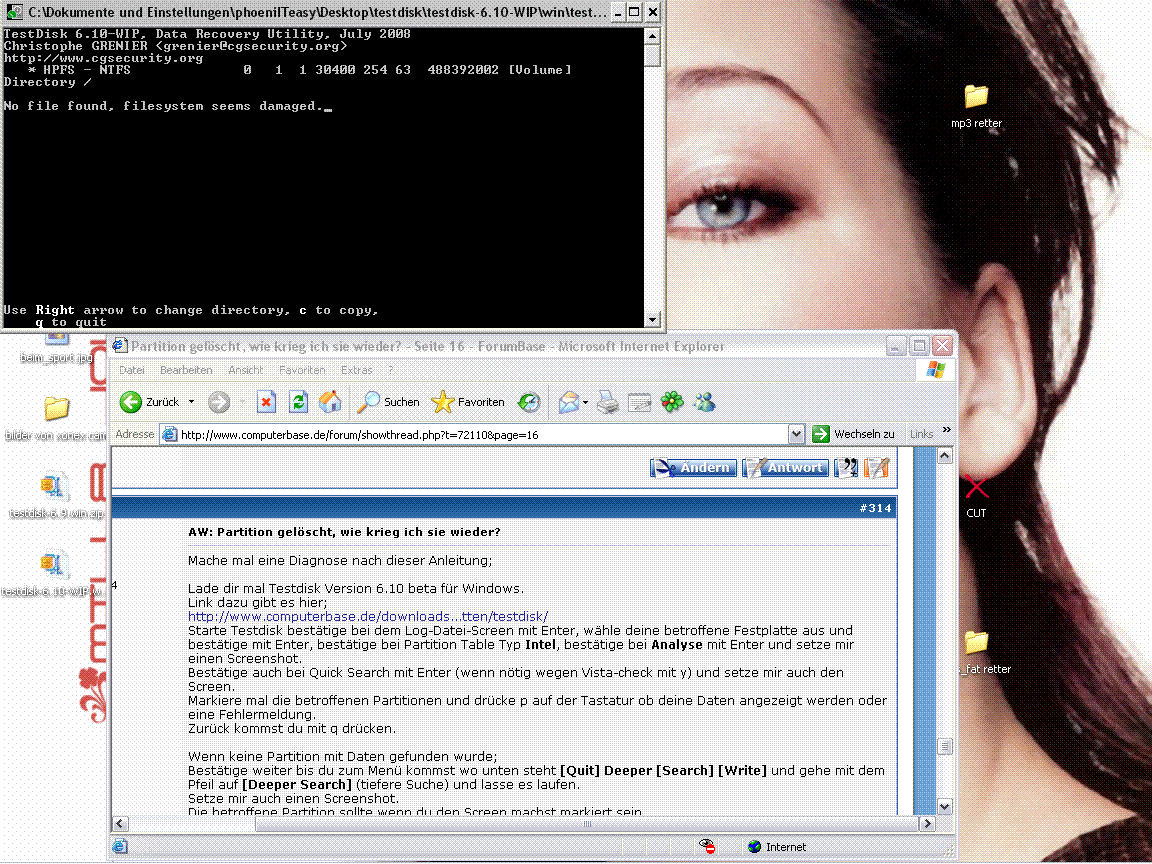Image resolution: width=1152 pixels, height=864 pixels.
Task: Click the Wechseln zu go button
Action: [854, 434]
